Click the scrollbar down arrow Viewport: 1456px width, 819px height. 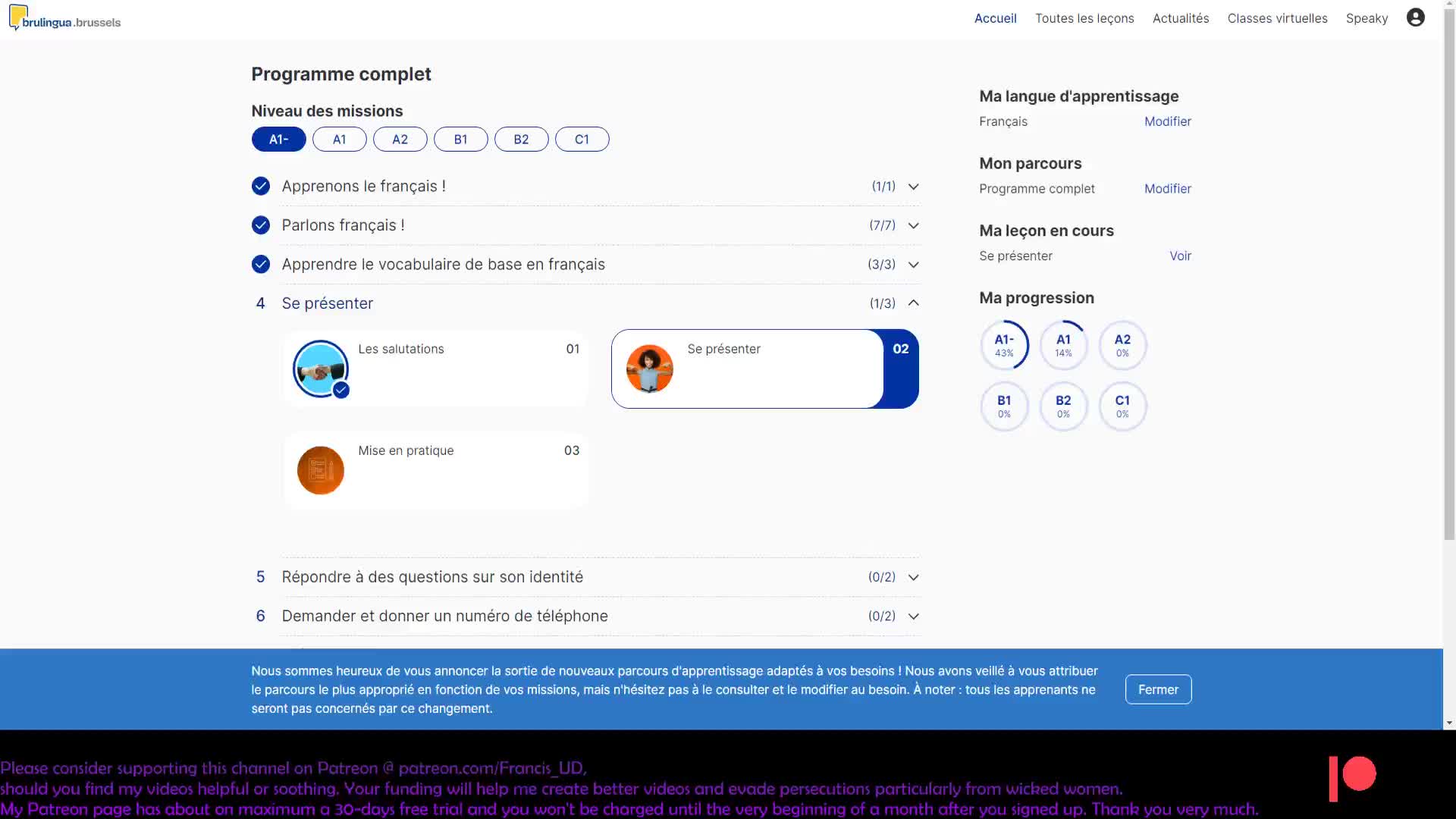1449,723
